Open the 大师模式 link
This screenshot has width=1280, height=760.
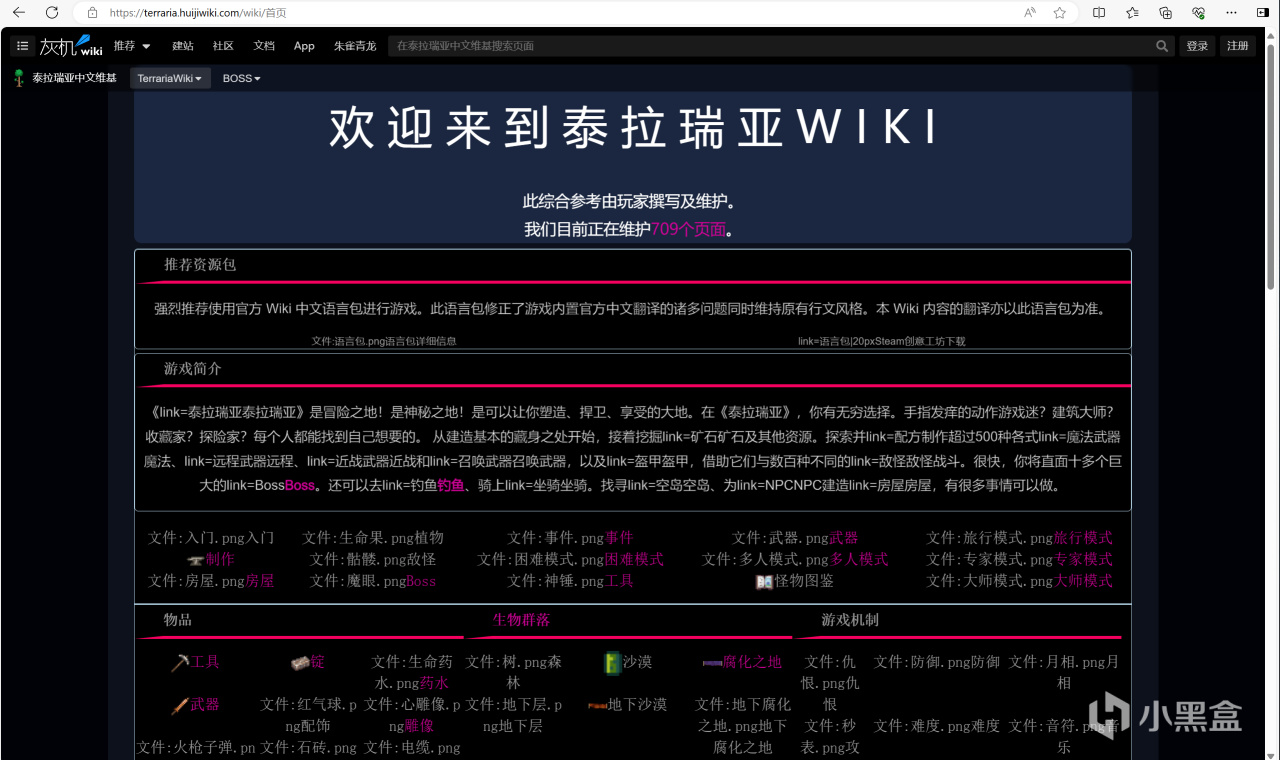1084,581
